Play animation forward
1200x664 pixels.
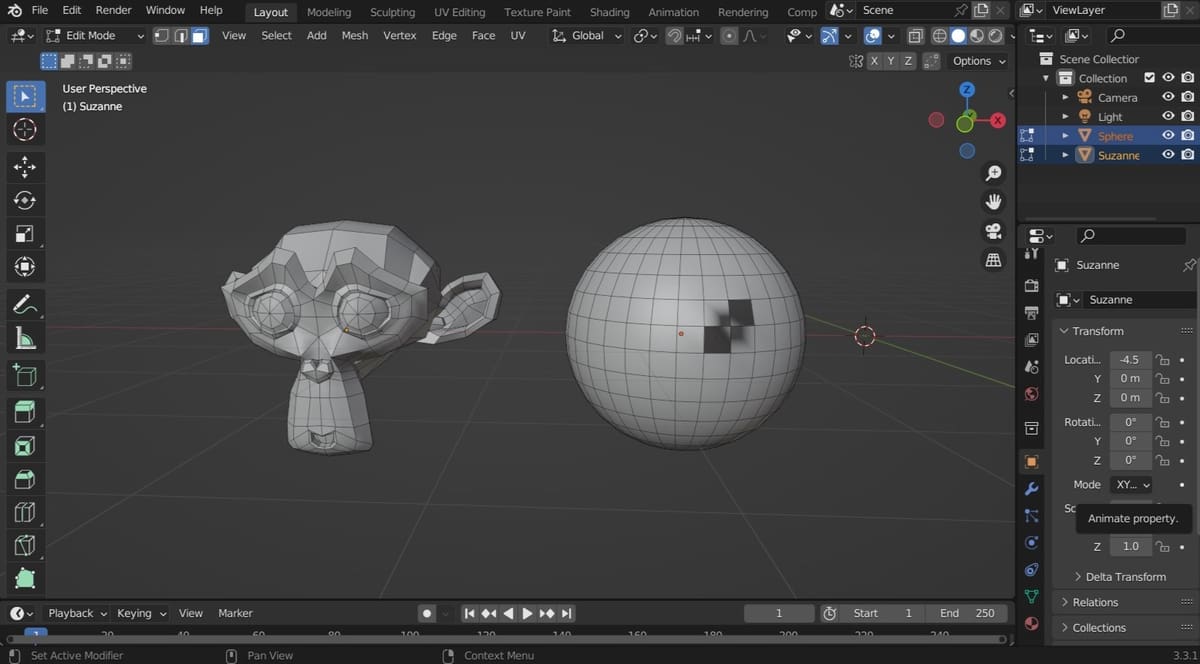[x=527, y=613]
